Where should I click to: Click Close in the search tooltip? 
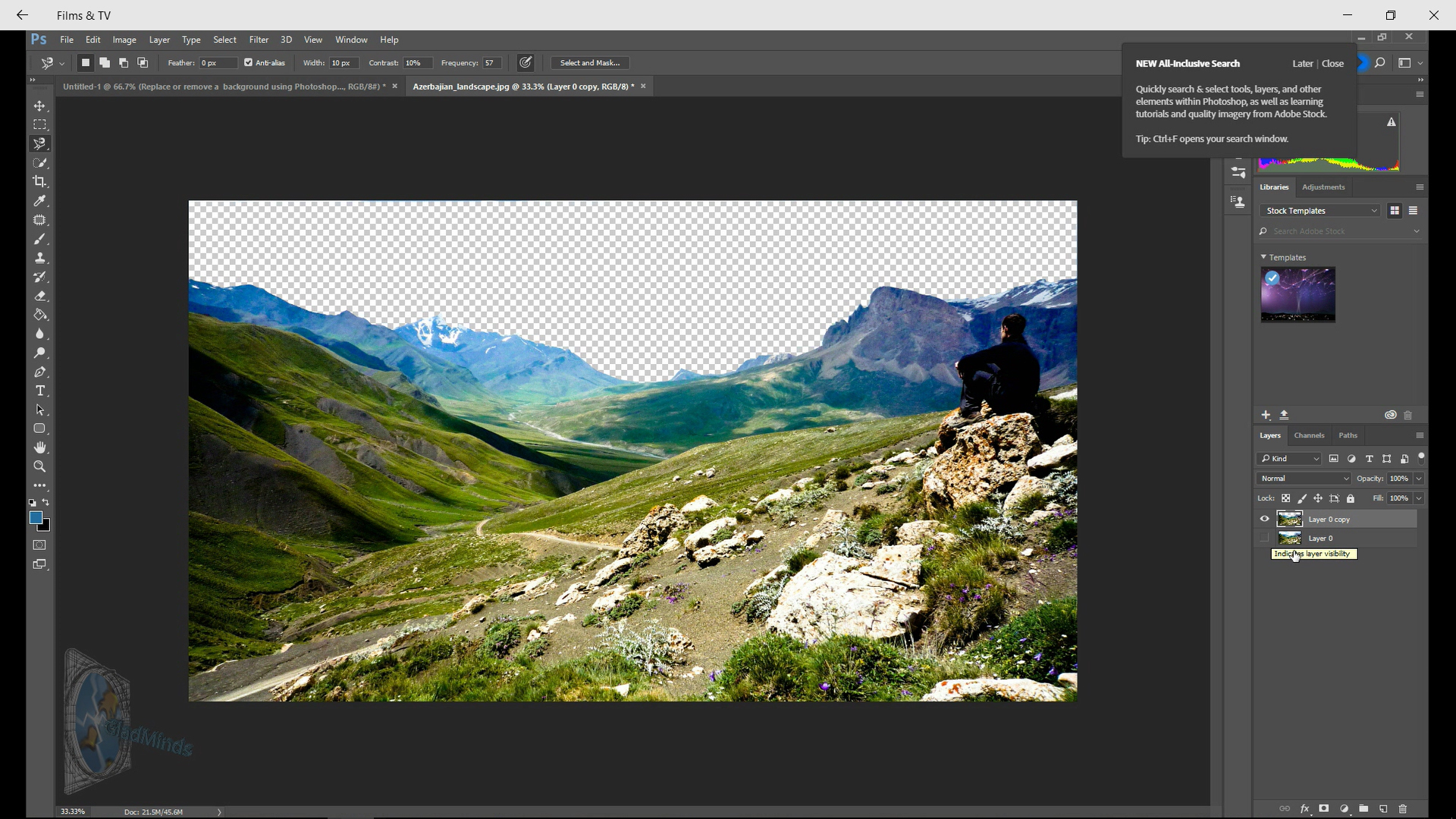pos(1332,64)
